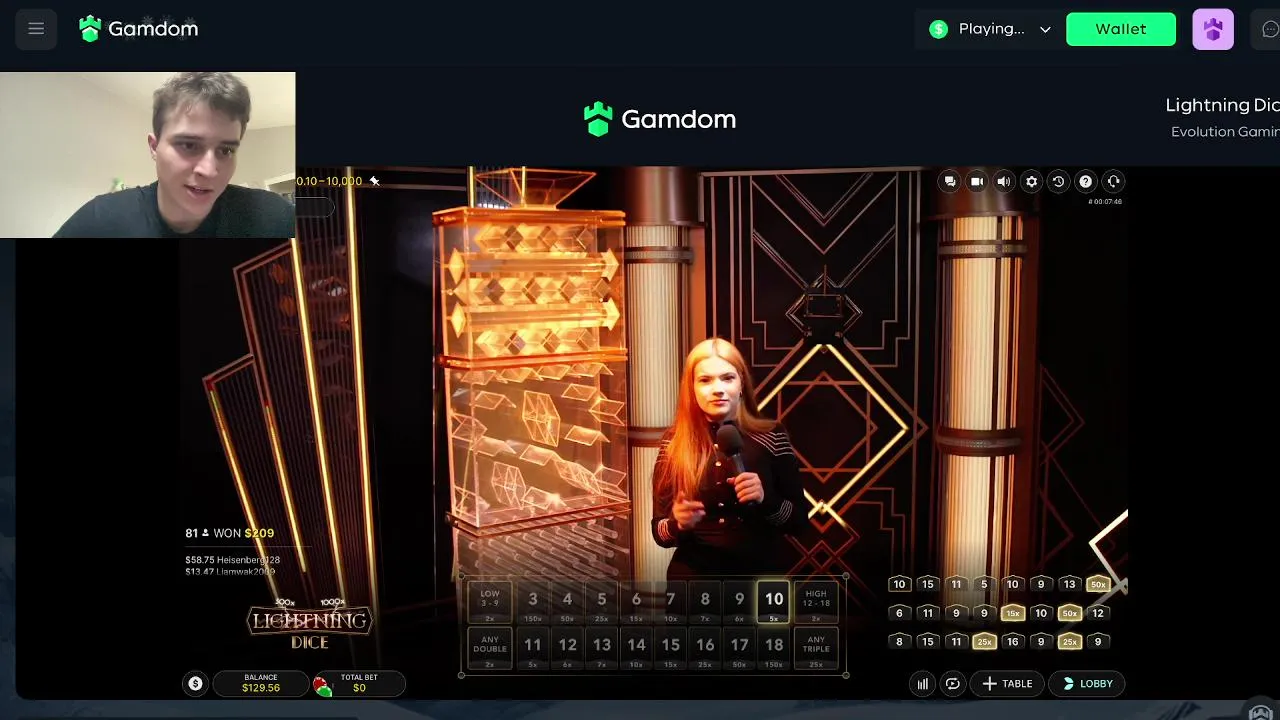
Task: Return to the LOBBY
Action: point(1087,684)
